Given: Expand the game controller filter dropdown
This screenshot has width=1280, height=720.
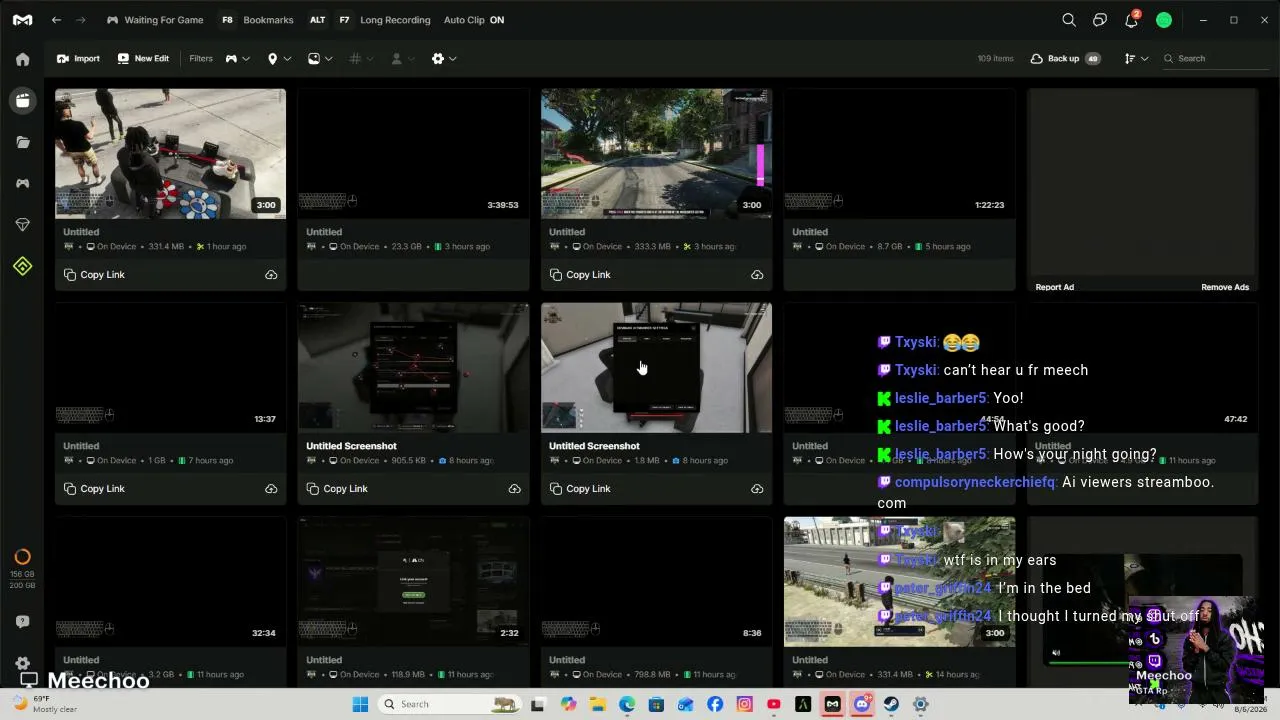Looking at the screenshot, I should point(237,59).
